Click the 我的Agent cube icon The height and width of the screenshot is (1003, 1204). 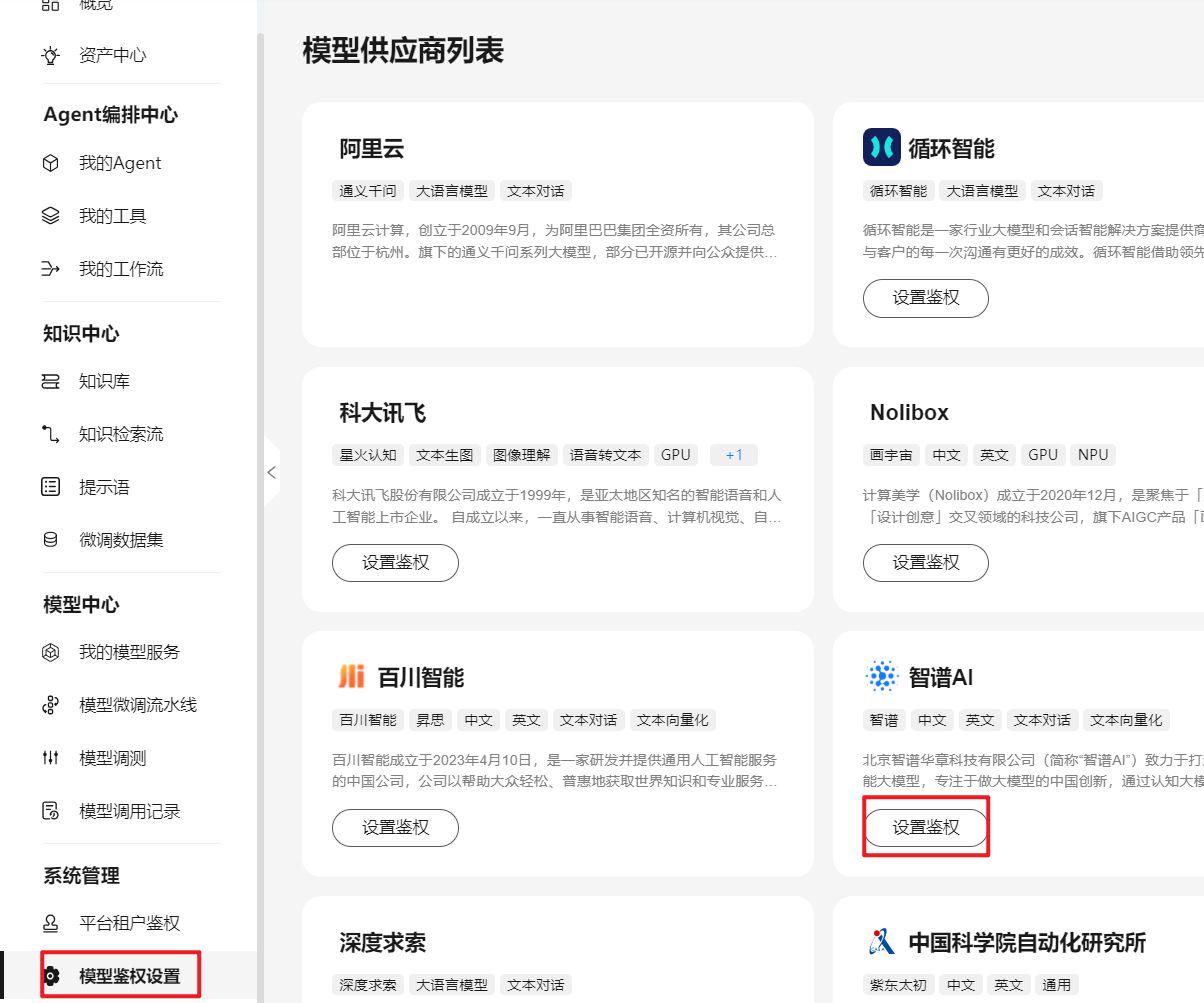[x=51, y=163]
